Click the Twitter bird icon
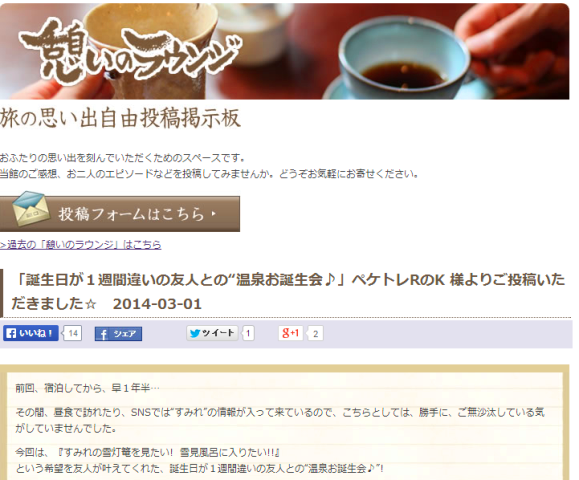 pyautogui.click(x=195, y=333)
